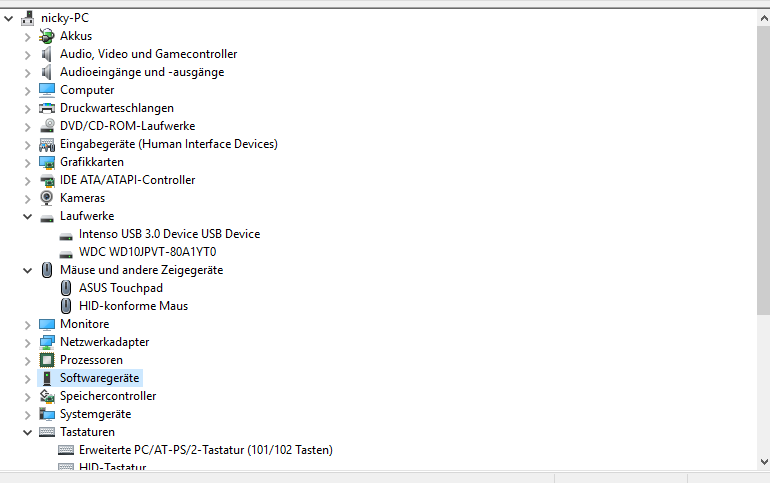Expand Audio, Video und Gamecontroller
770x483 pixels.
click(28, 54)
